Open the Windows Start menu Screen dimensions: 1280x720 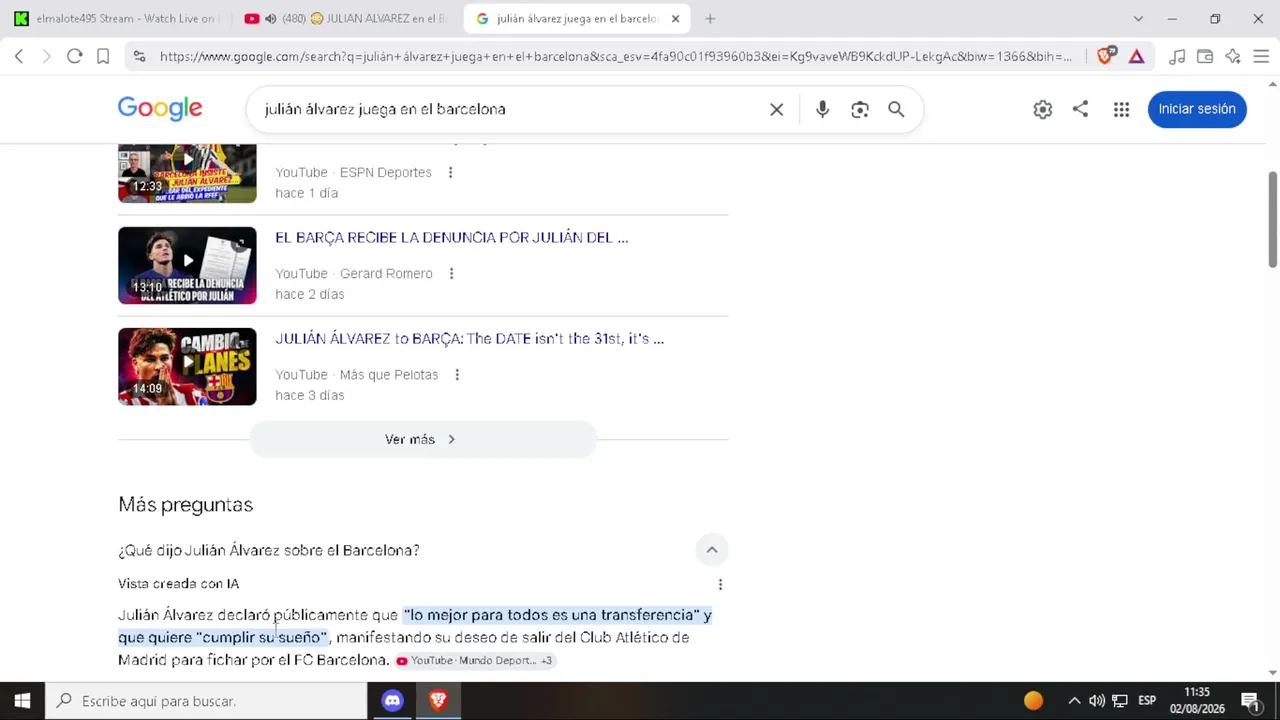(x=22, y=701)
